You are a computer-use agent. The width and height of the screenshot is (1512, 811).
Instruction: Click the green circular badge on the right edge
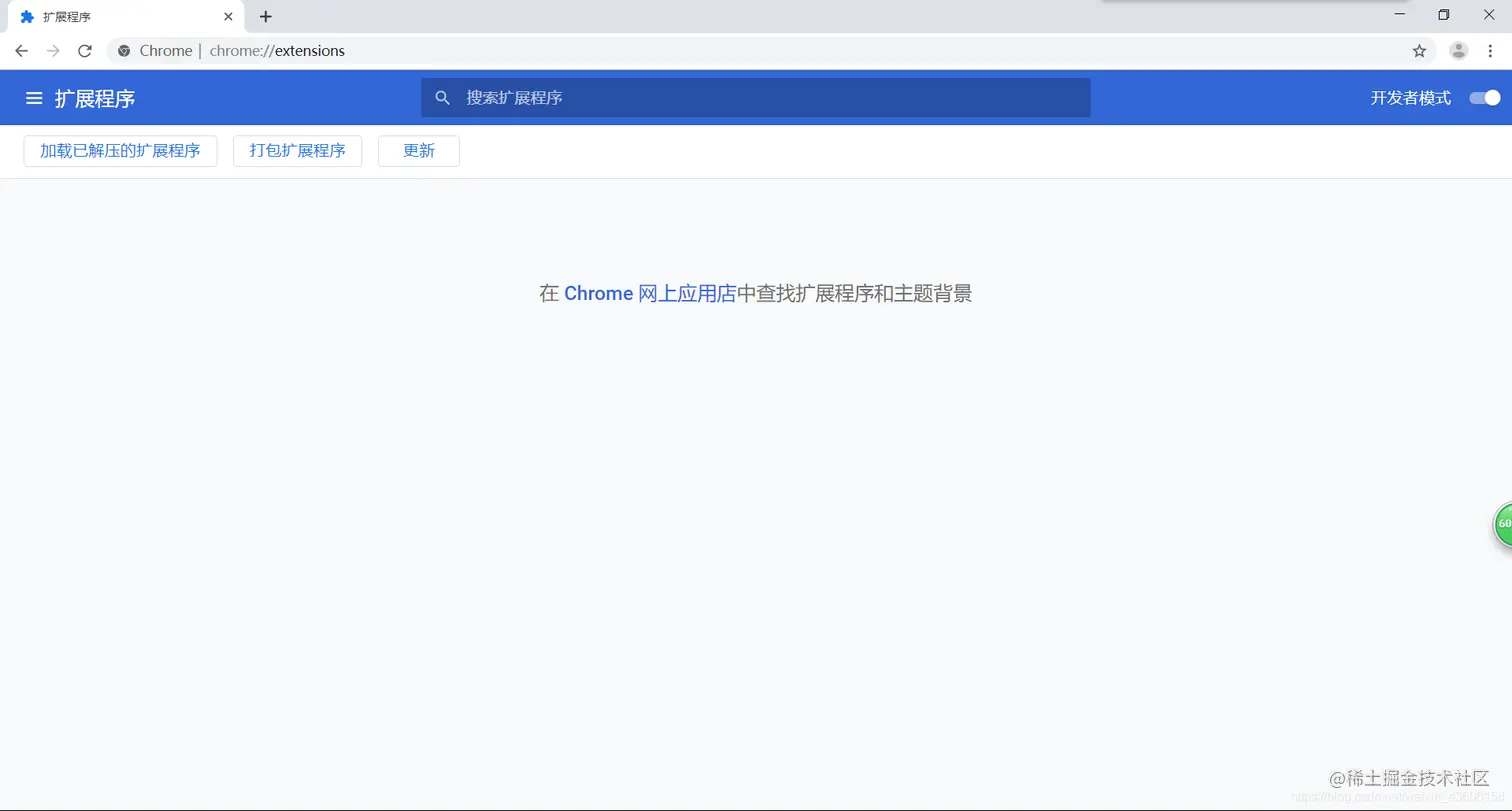(x=1503, y=524)
